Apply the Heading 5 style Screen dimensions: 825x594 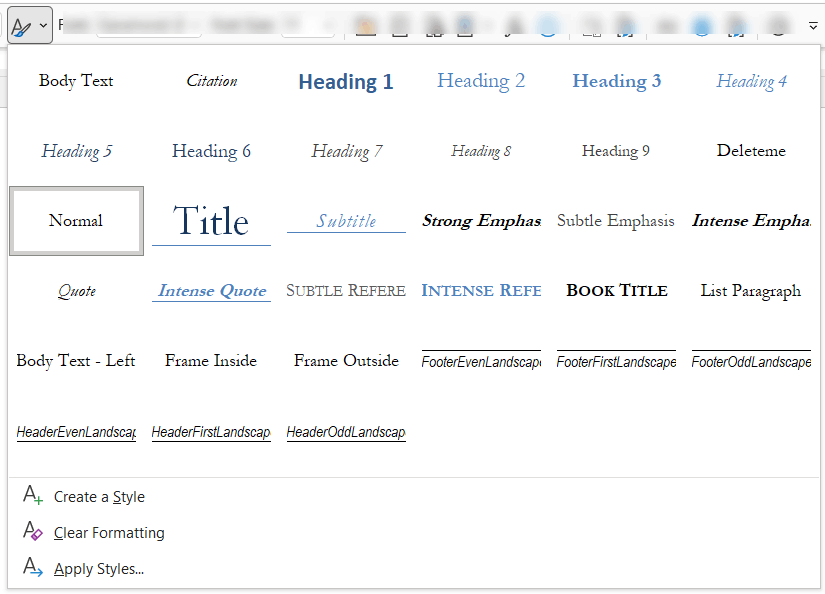click(76, 151)
